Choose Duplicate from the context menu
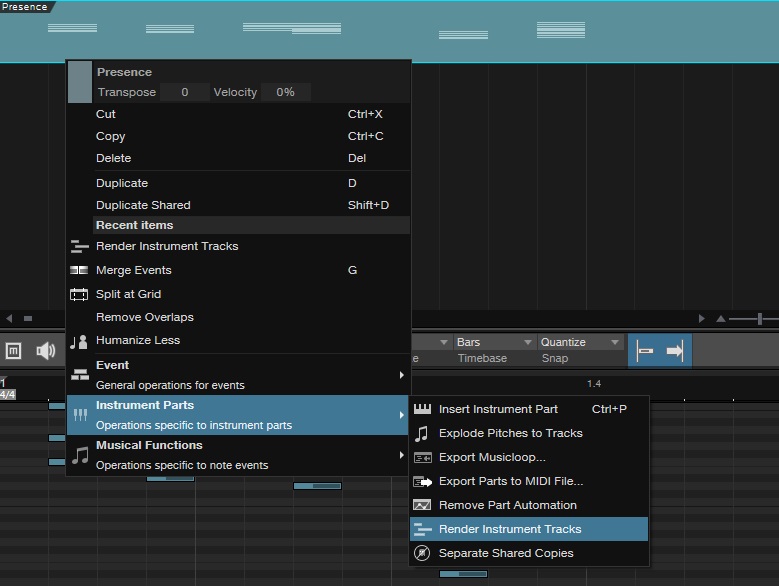Screen dimensions: 779x586 point(238,183)
